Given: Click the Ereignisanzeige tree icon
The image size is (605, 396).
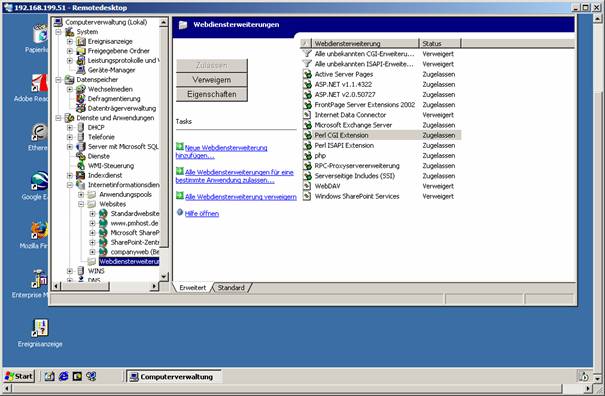Looking at the screenshot, I should [81, 41].
